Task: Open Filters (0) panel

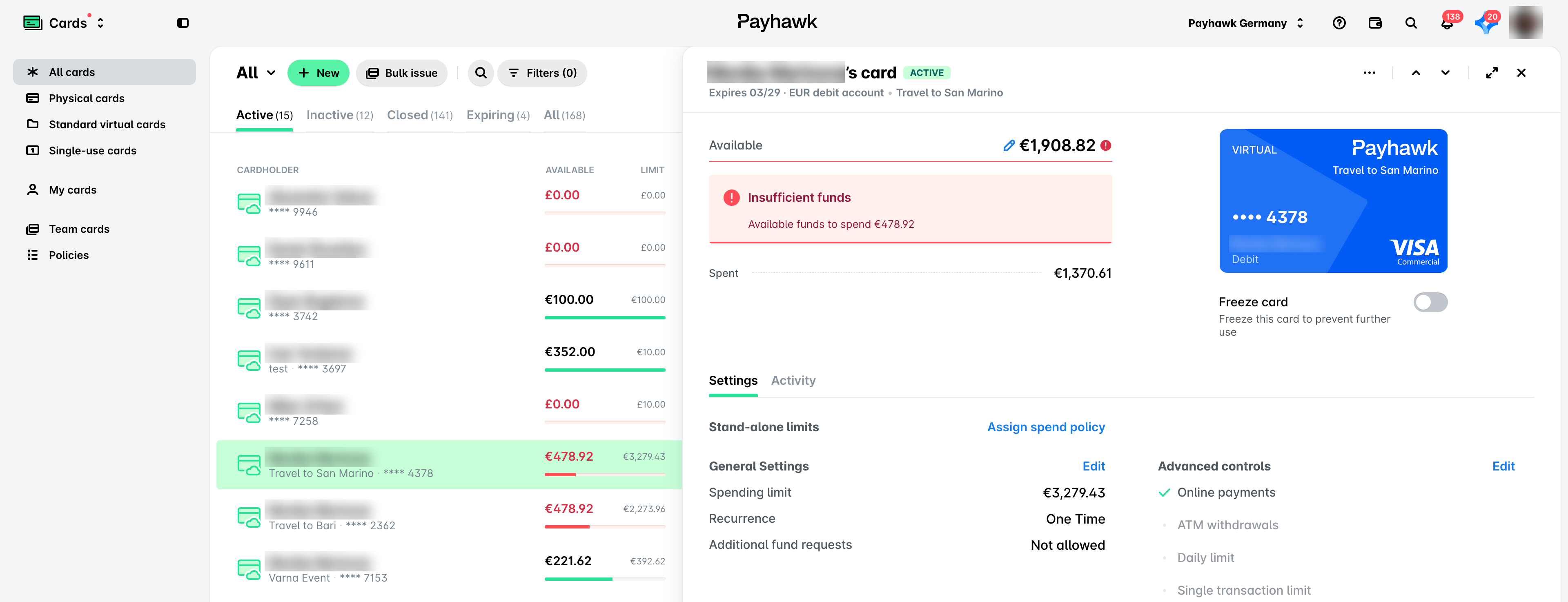Action: click(x=542, y=73)
